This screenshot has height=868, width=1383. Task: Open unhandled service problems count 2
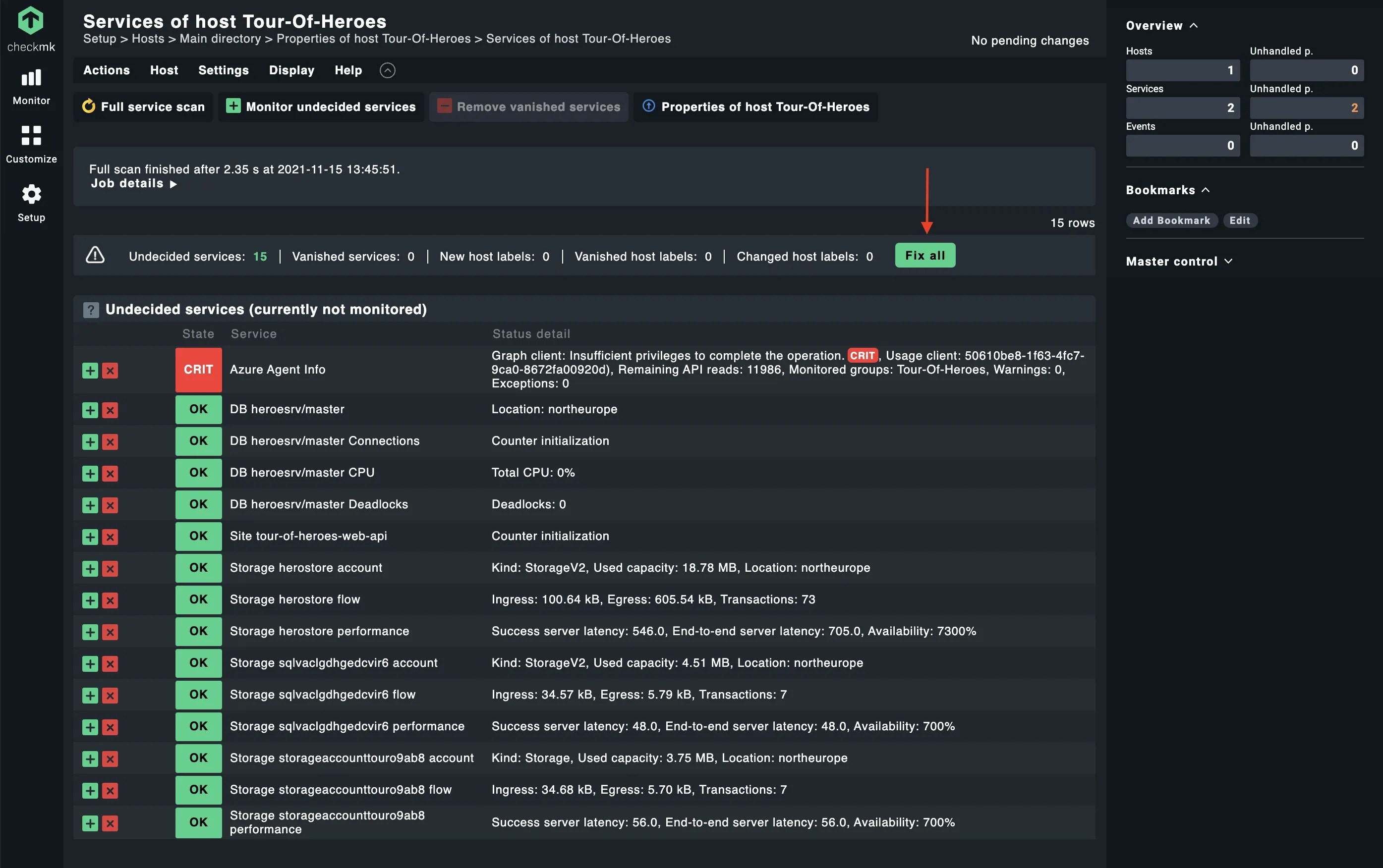1306,108
